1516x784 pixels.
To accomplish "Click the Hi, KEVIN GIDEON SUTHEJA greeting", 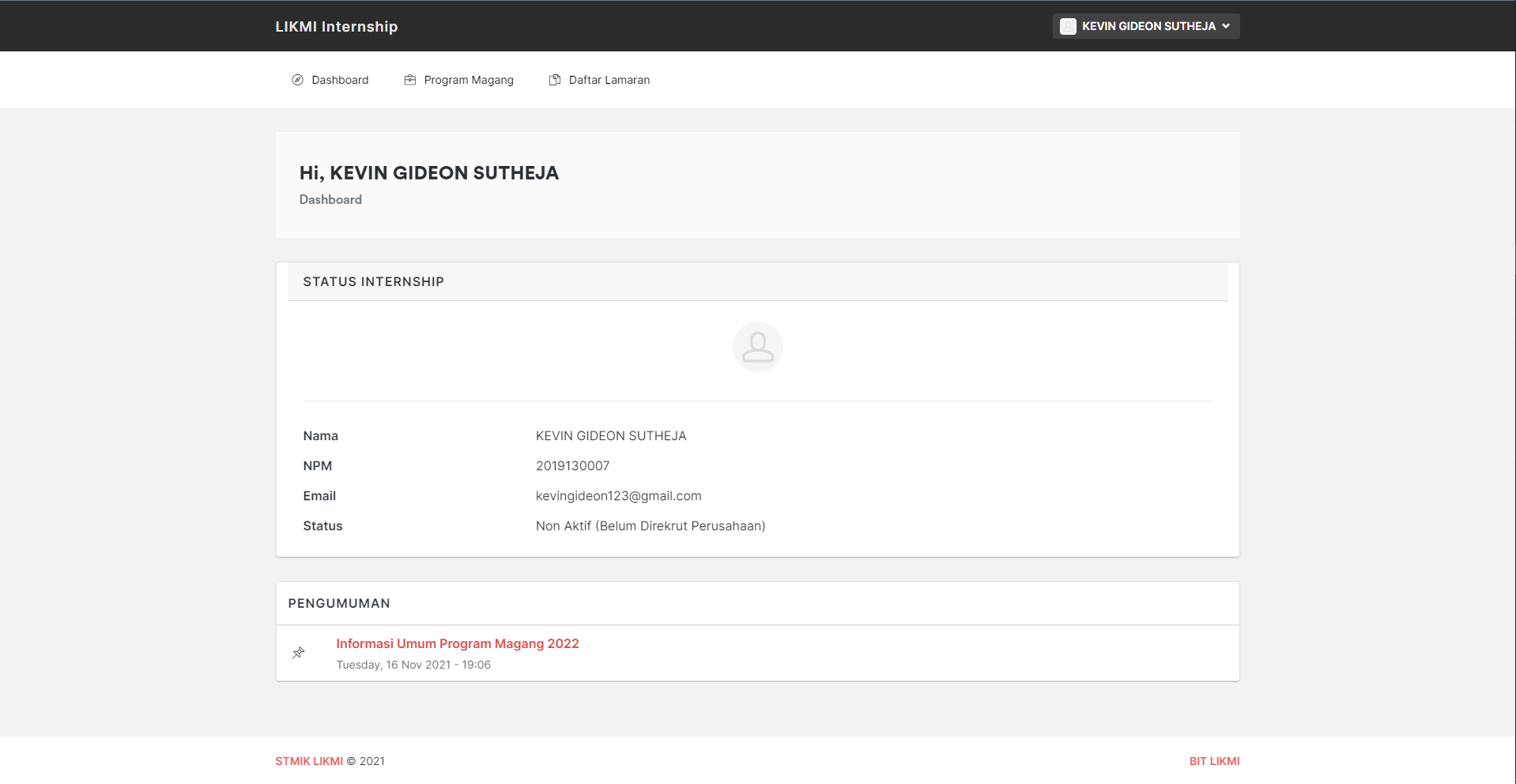I will [x=429, y=173].
